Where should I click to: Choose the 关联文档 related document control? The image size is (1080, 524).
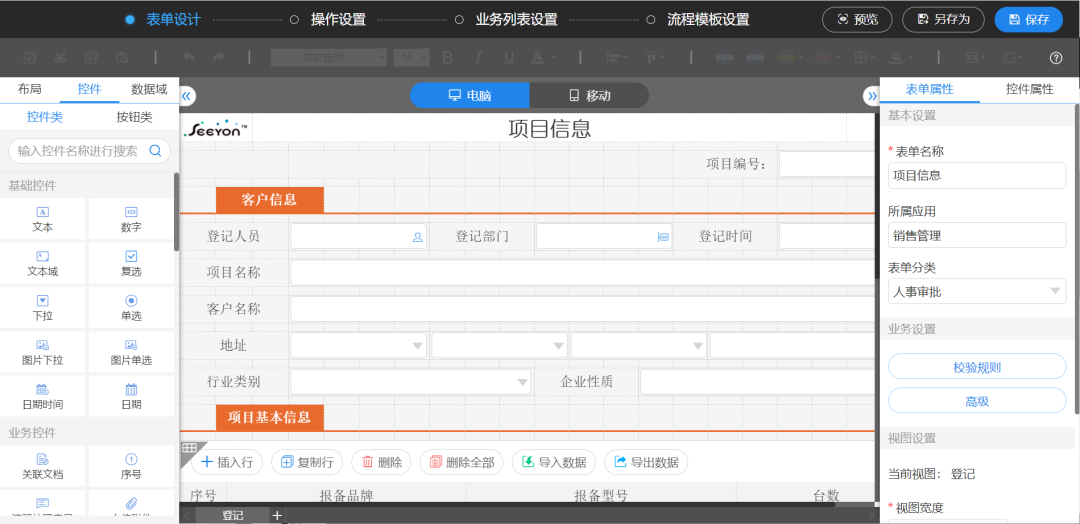(43, 459)
